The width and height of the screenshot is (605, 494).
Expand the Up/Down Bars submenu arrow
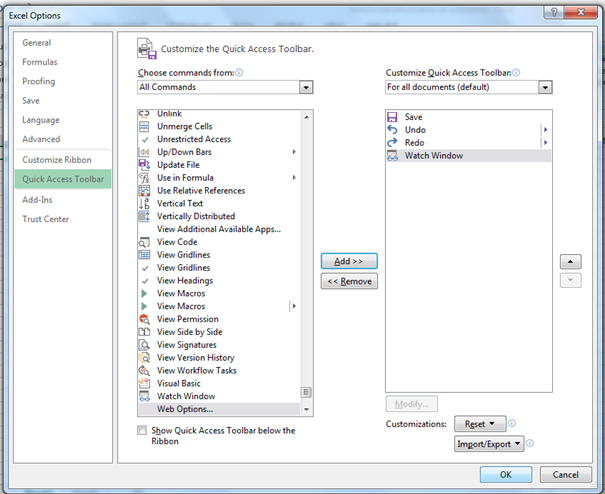click(x=294, y=152)
